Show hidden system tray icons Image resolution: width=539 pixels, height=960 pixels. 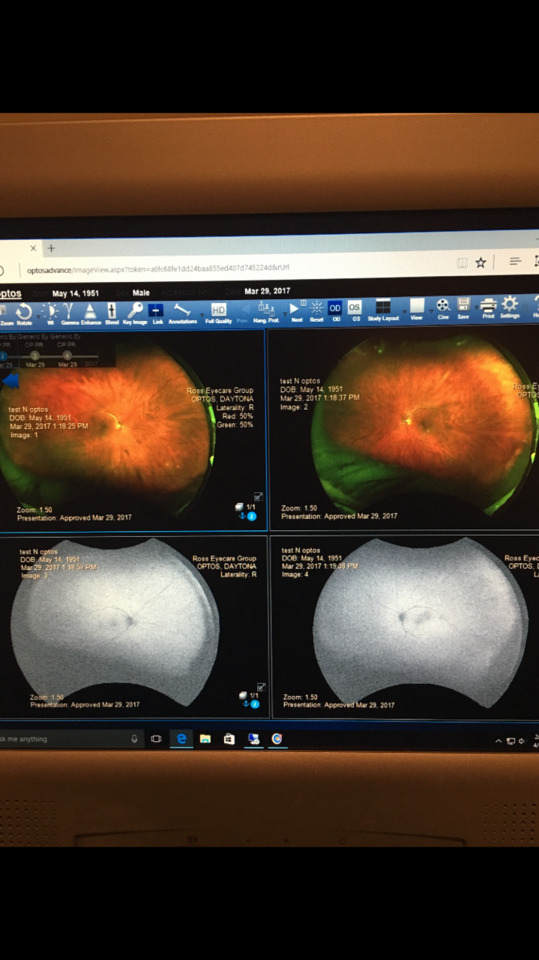tap(499, 741)
